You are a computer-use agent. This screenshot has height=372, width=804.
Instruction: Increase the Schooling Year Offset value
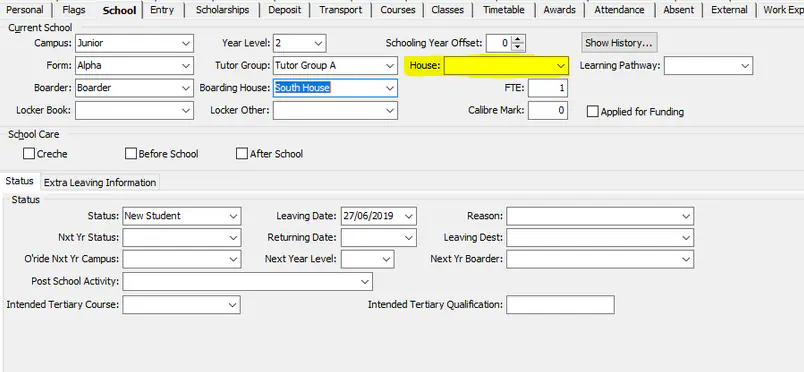518,40
